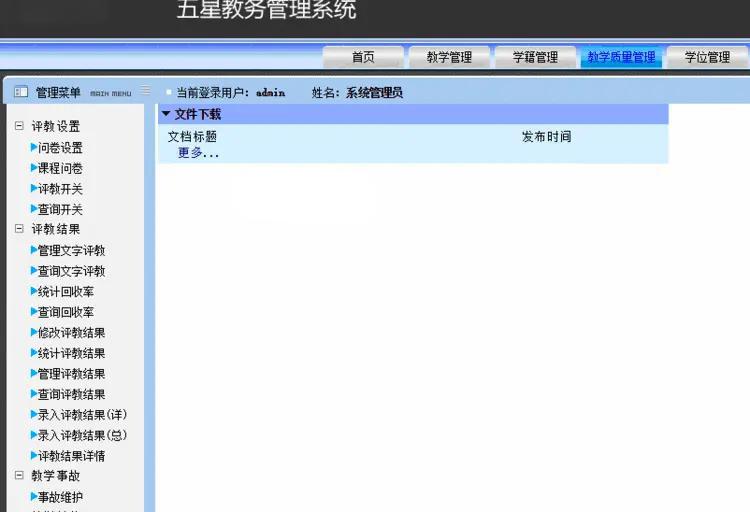Collapse the 评教设置 tree node

pos(19,126)
